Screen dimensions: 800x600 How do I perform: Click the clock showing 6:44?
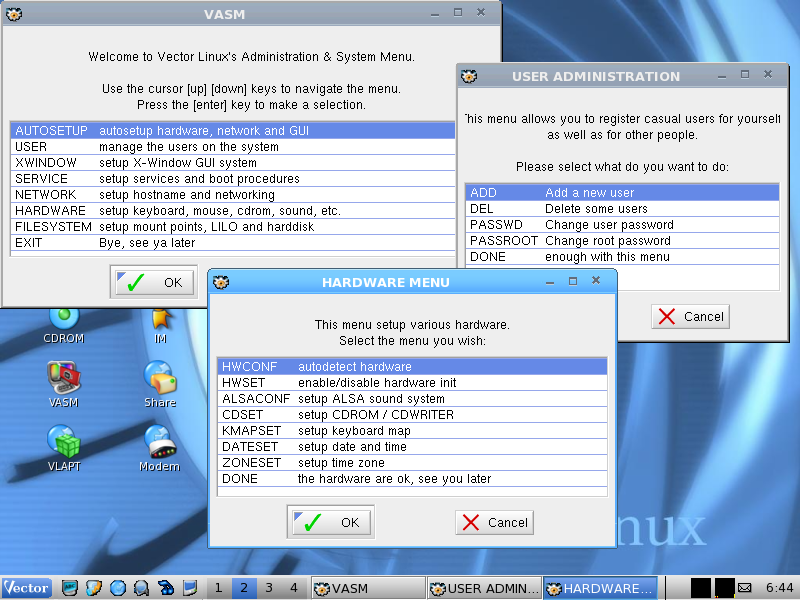point(779,588)
